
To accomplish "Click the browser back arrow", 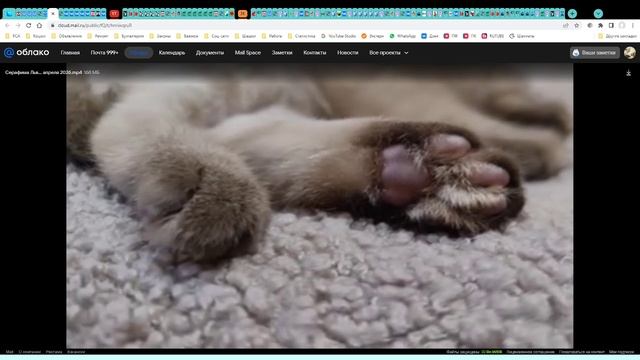I will (x=7, y=25).
